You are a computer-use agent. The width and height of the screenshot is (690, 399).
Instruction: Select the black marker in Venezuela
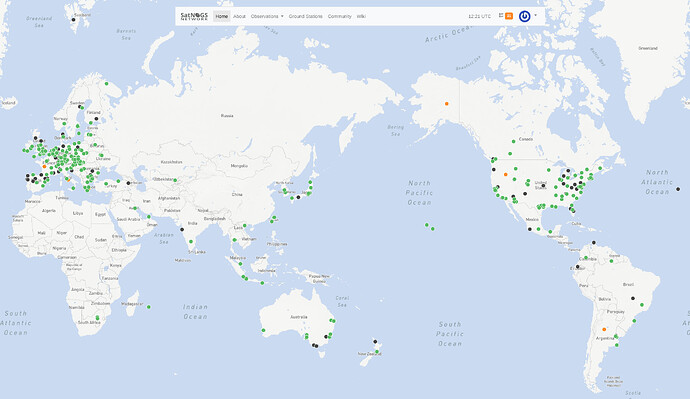tap(594, 242)
